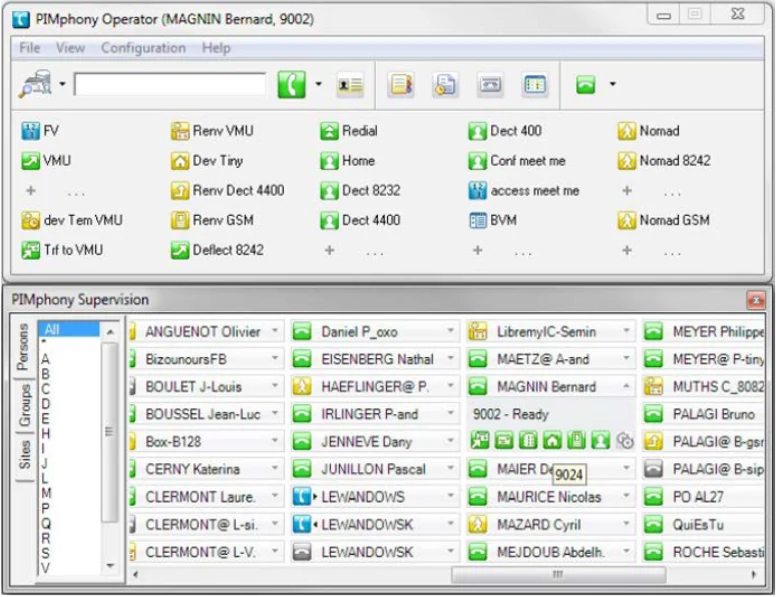The image size is (776, 597).
Task: Click the Trf to VMU shortcut
Action: [62, 250]
